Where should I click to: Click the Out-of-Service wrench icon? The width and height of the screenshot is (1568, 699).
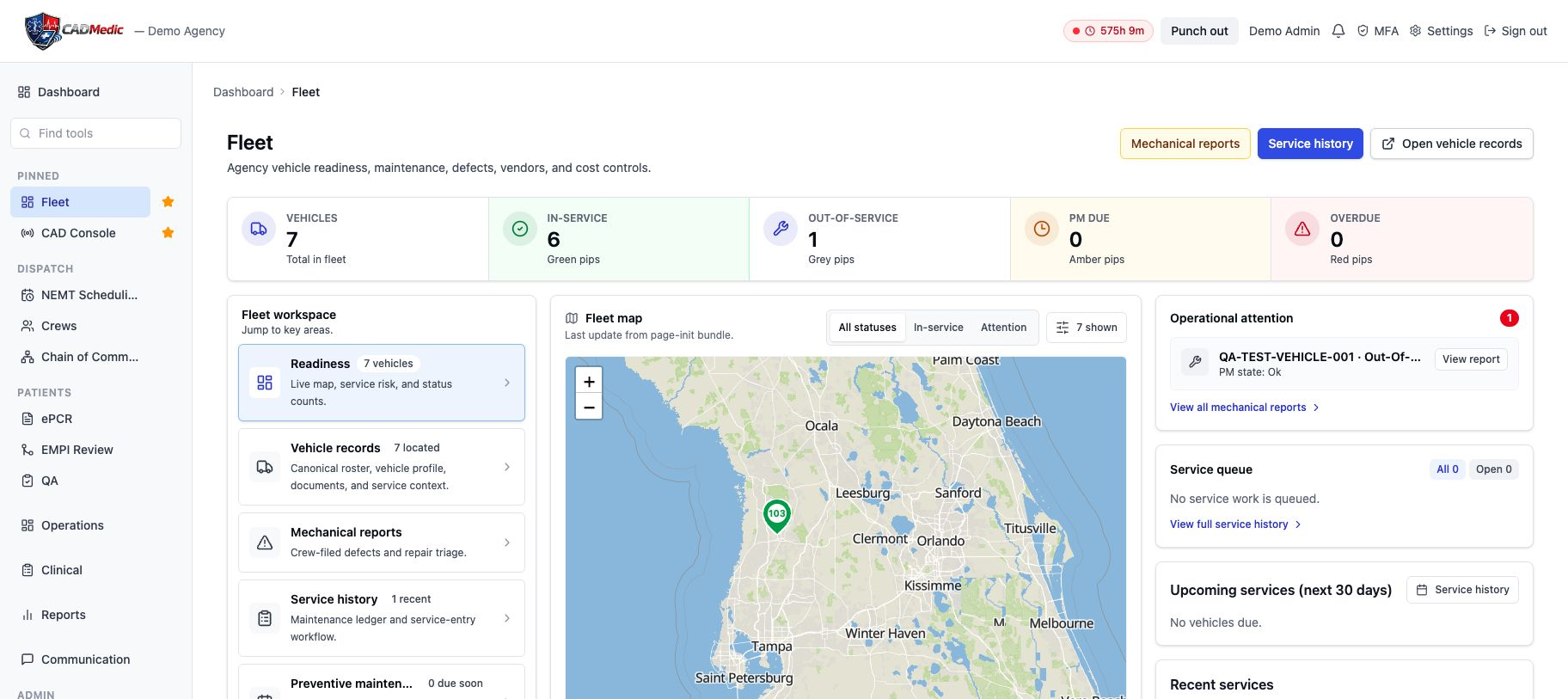pyautogui.click(x=781, y=229)
